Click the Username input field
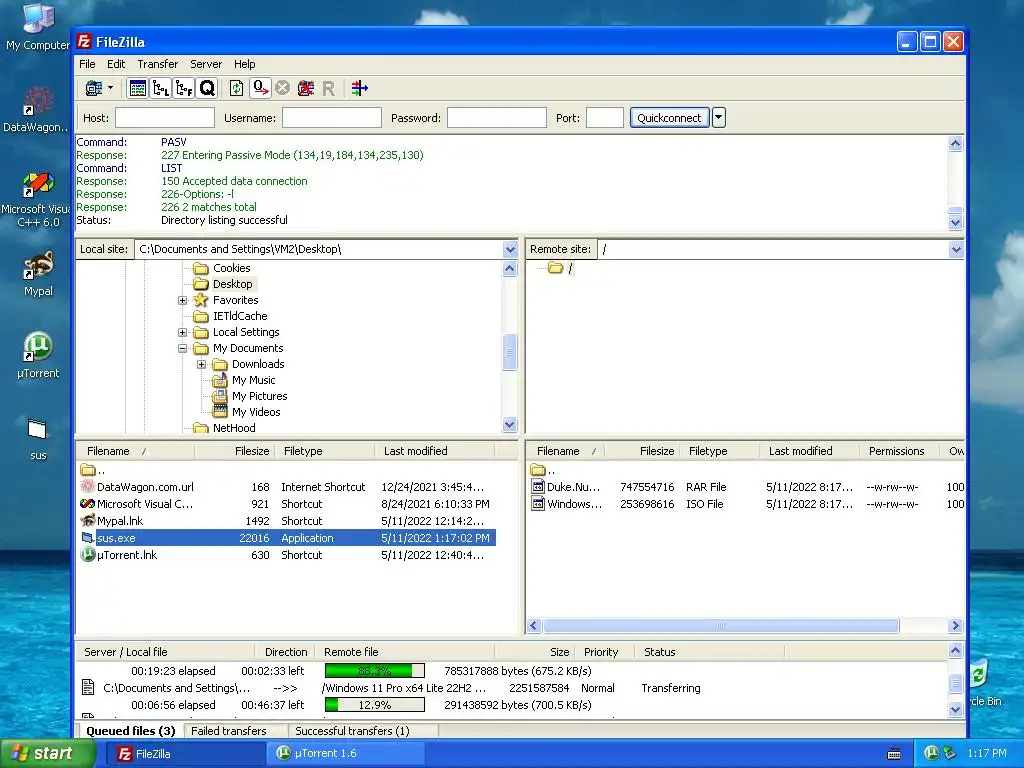Viewport: 1024px width, 768px height. point(332,118)
